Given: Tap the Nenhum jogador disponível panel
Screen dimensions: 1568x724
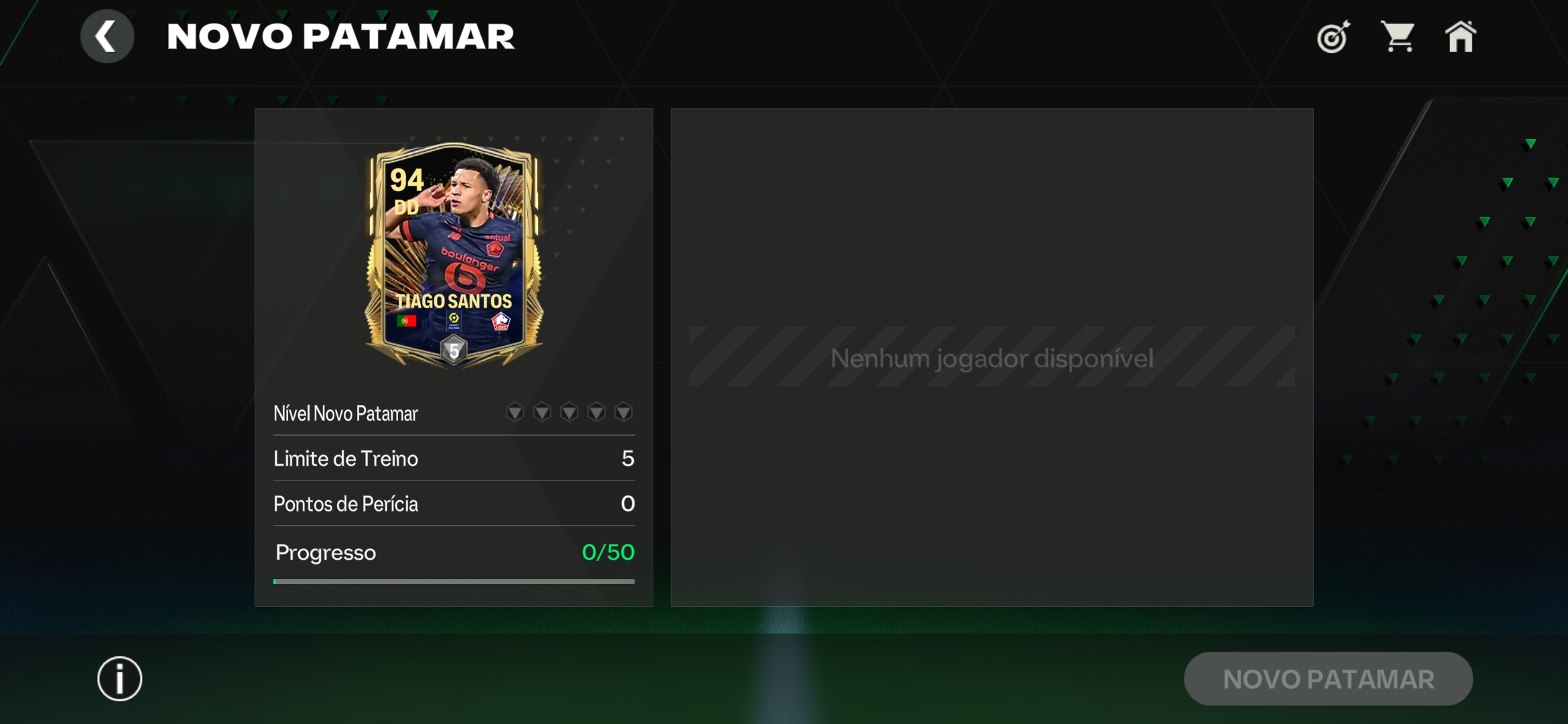Looking at the screenshot, I should tap(992, 357).
